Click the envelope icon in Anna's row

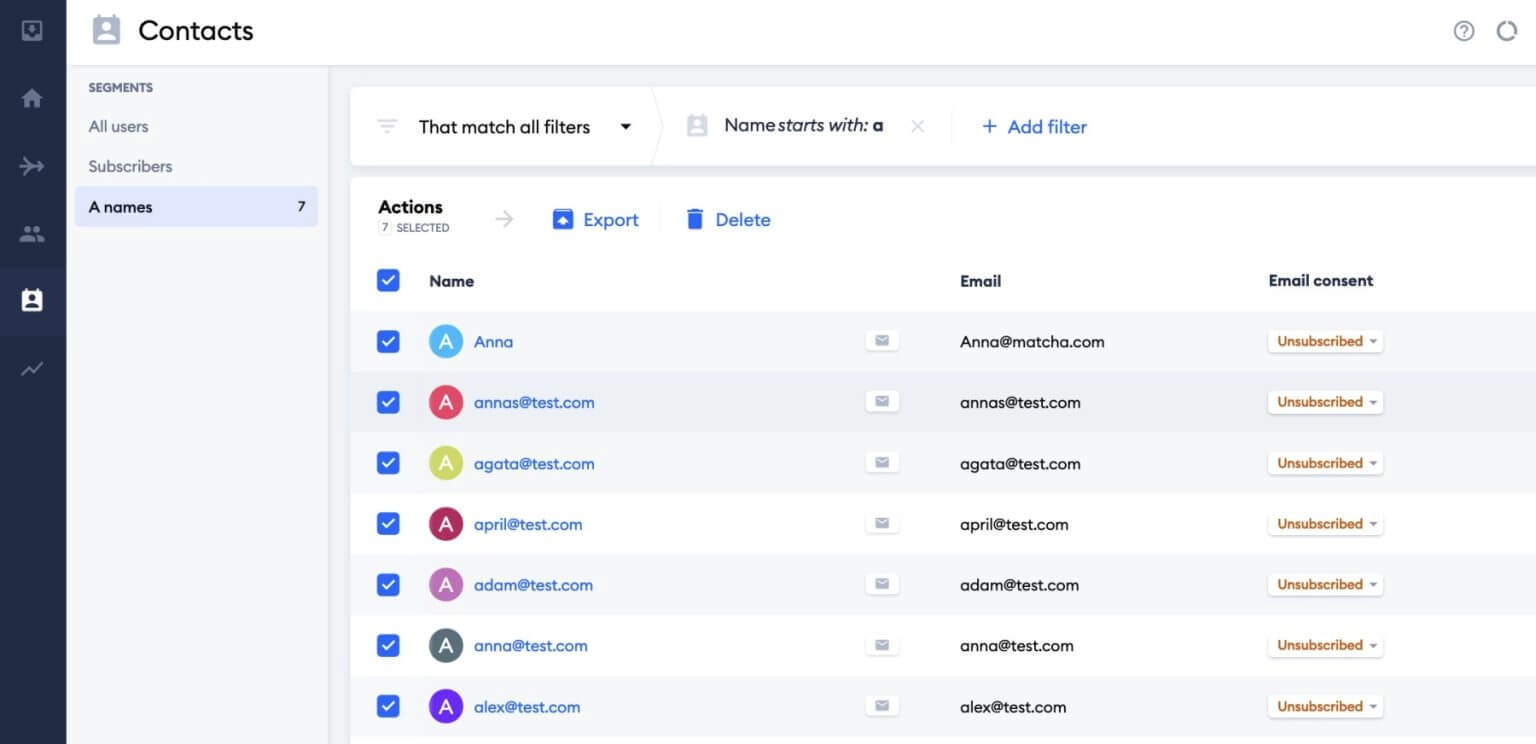(881, 342)
